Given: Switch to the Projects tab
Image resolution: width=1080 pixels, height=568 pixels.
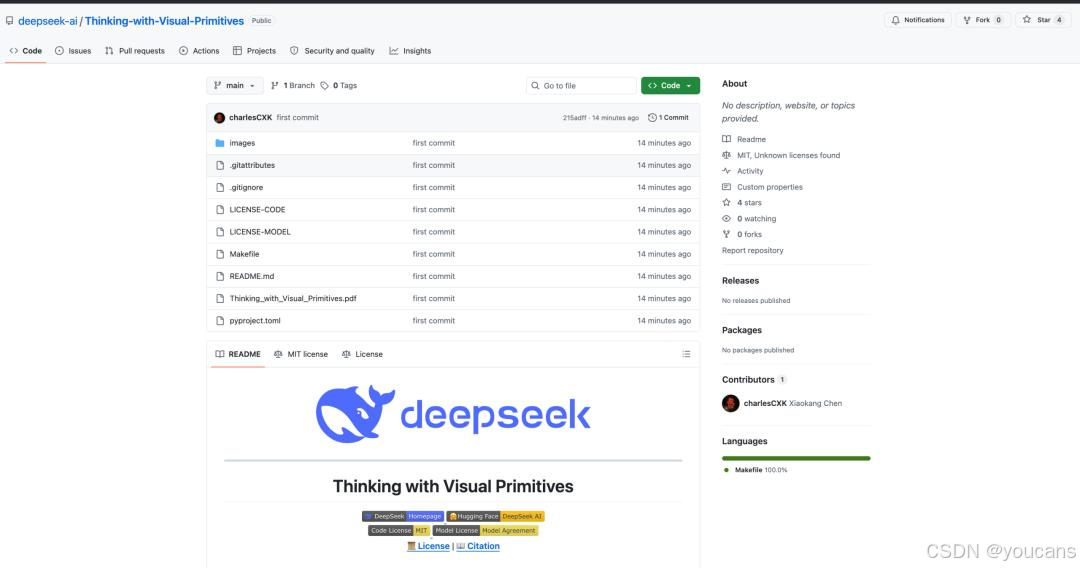Looking at the screenshot, I should 254,51.
